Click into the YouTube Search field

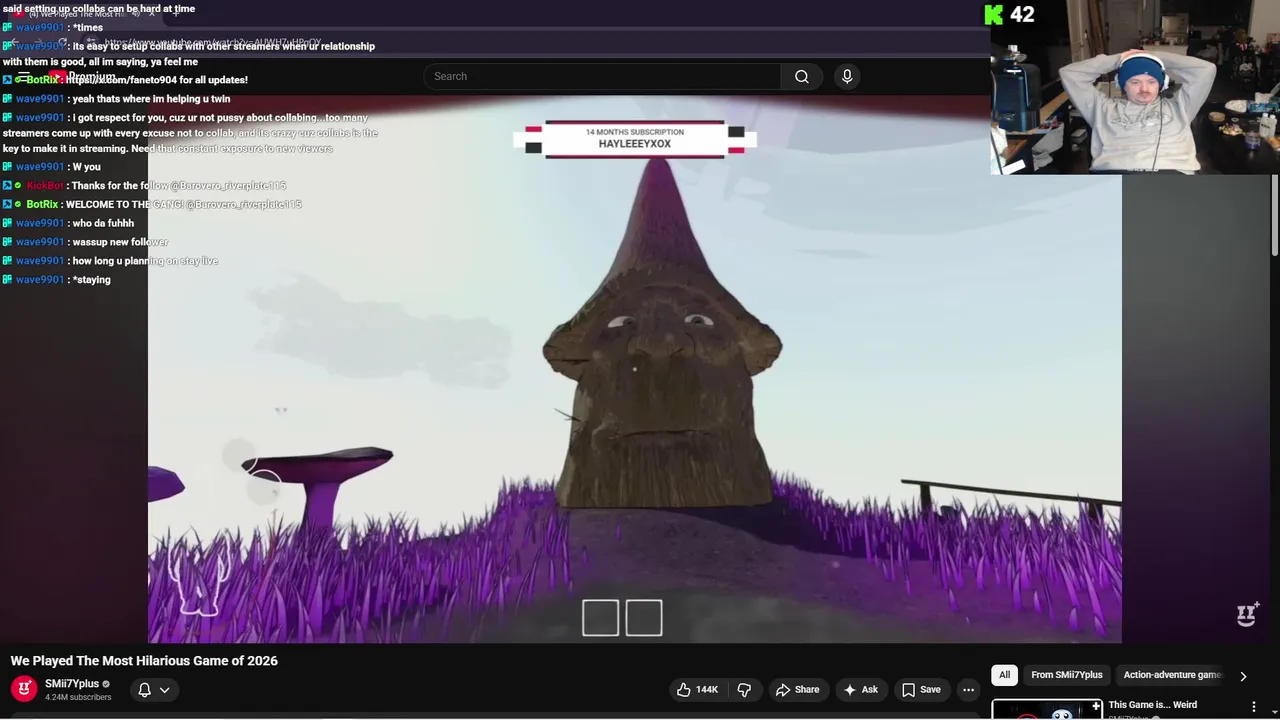point(602,77)
